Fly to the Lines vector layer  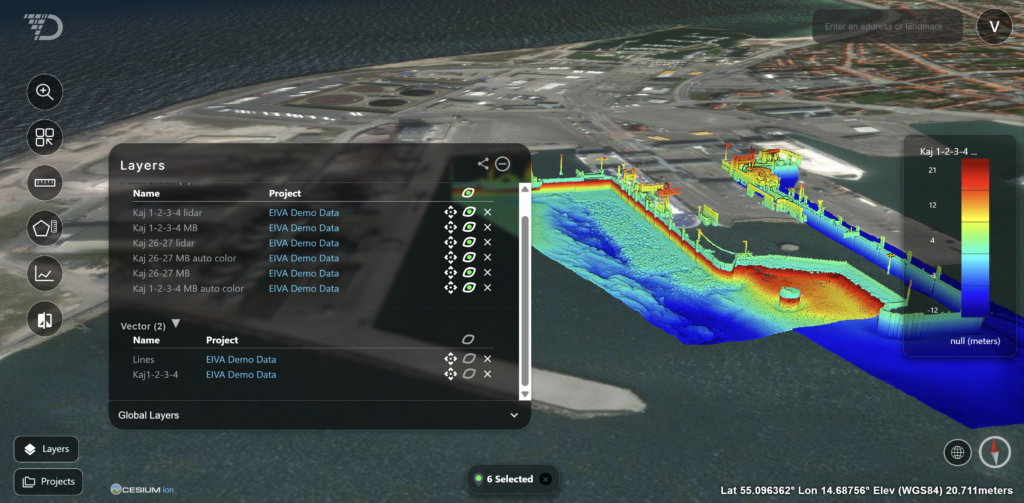[450, 359]
